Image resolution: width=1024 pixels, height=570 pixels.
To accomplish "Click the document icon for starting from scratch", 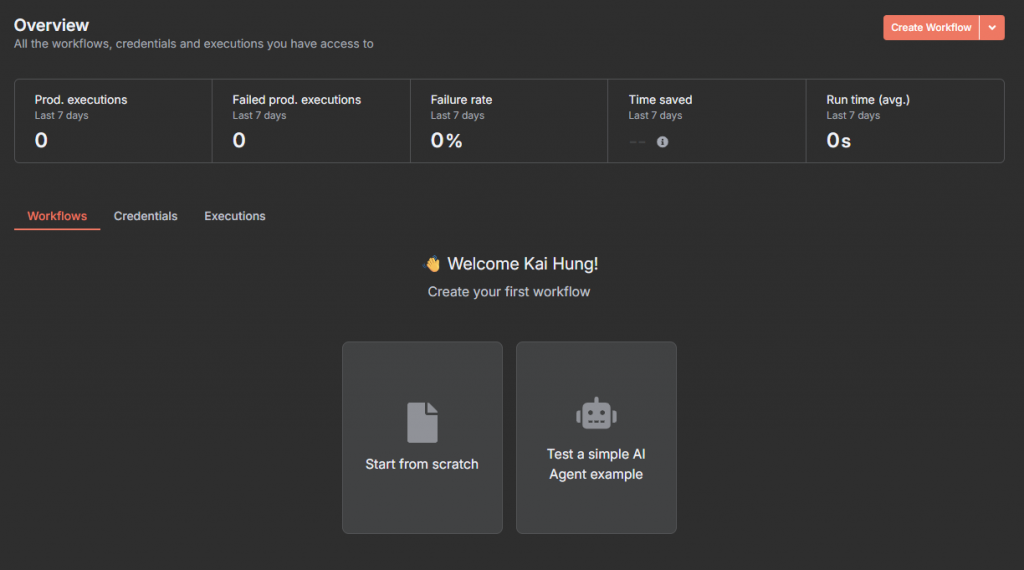I will coord(422,422).
